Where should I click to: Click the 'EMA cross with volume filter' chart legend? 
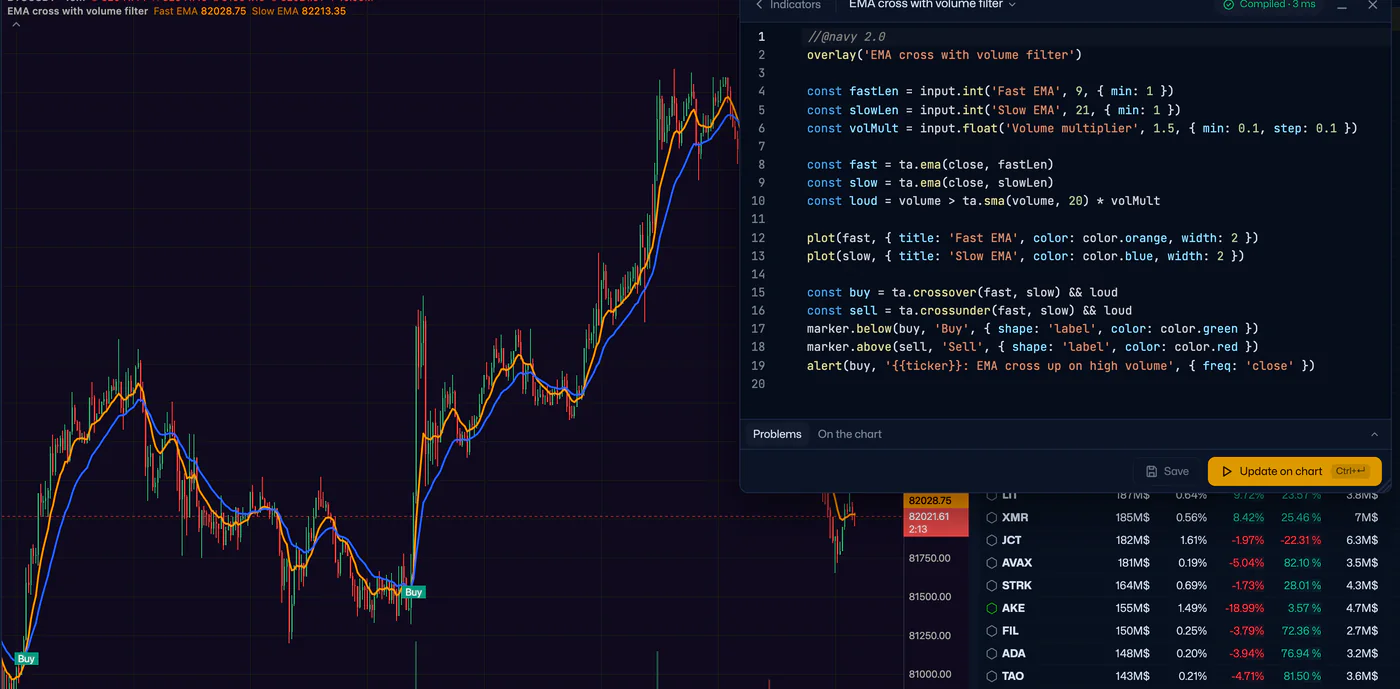point(77,11)
